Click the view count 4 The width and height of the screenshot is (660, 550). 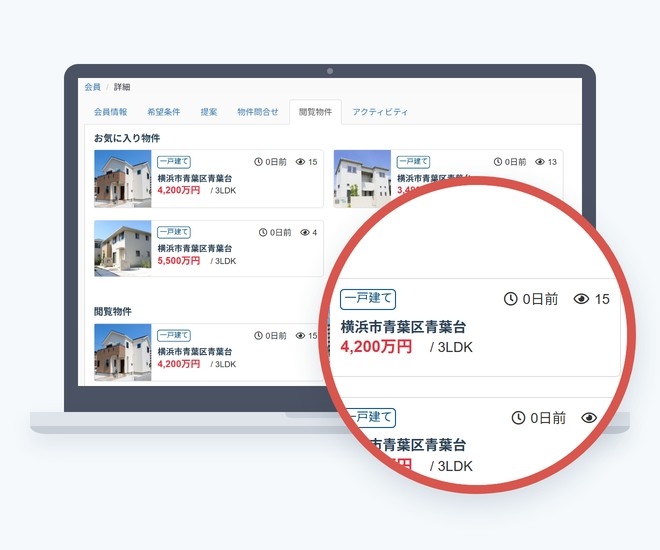[314, 232]
